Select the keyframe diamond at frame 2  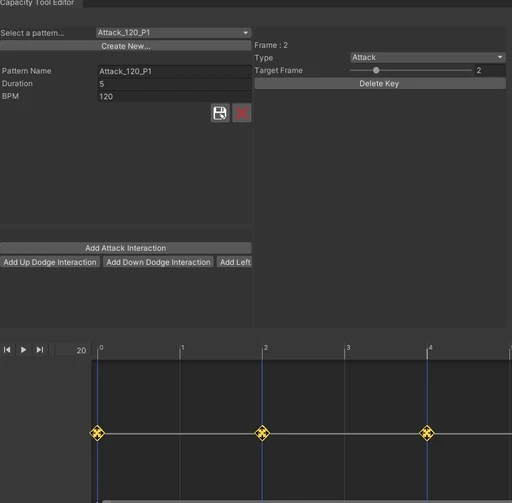tap(262, 433)
